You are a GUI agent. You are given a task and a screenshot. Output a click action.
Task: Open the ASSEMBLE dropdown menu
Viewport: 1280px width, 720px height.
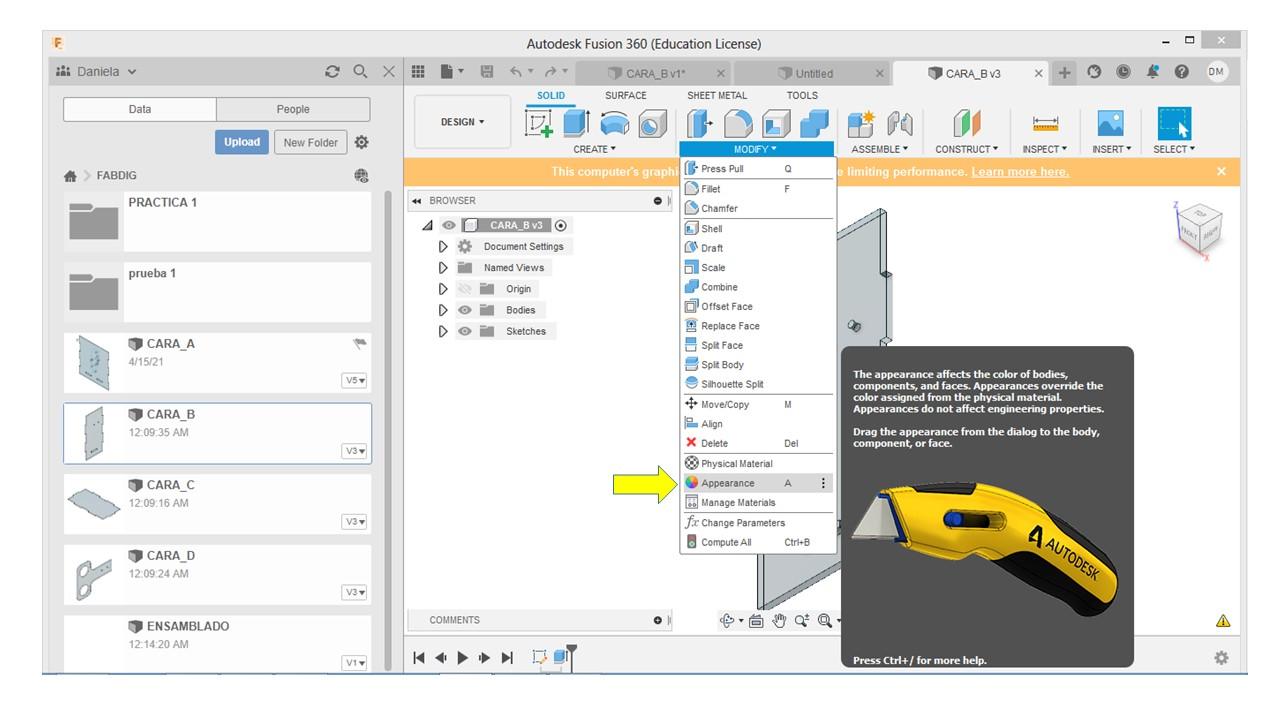pos(880,149)
